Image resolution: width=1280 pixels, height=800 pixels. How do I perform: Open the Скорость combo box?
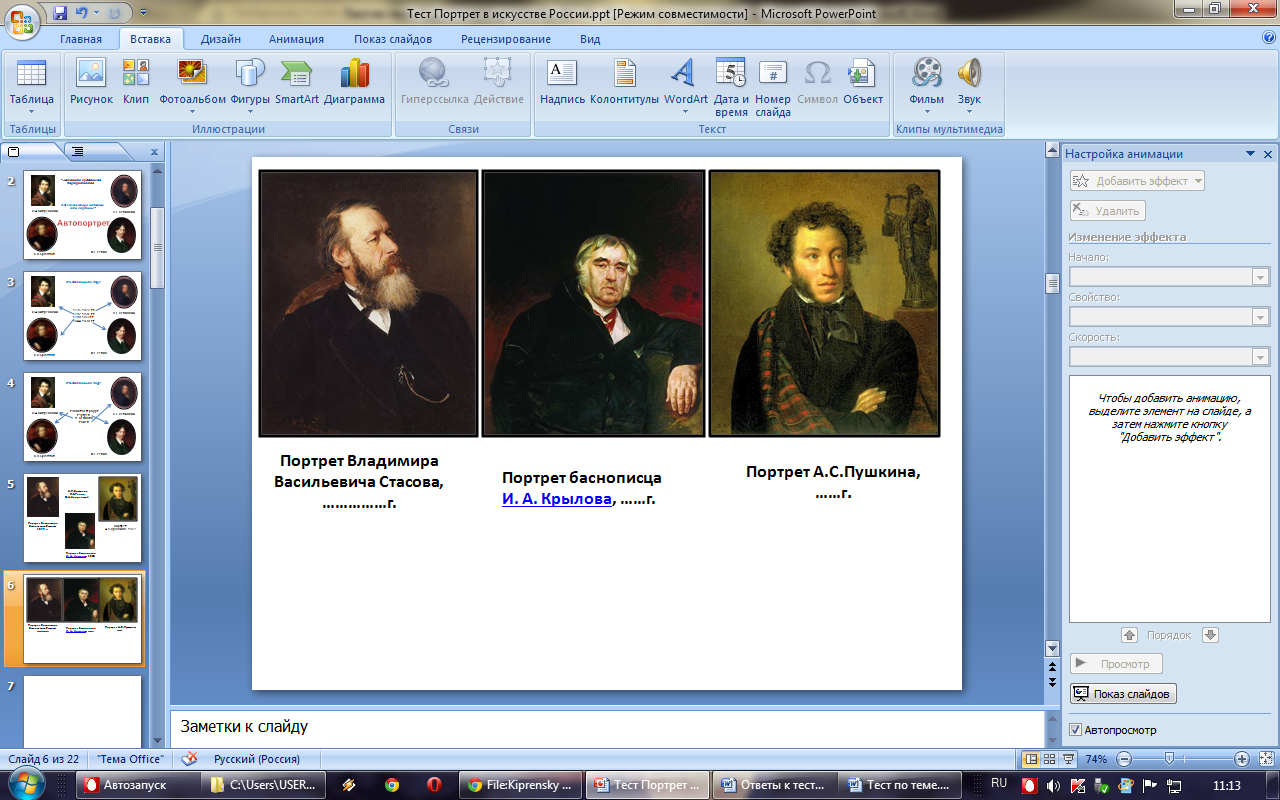pos(1168,356)
